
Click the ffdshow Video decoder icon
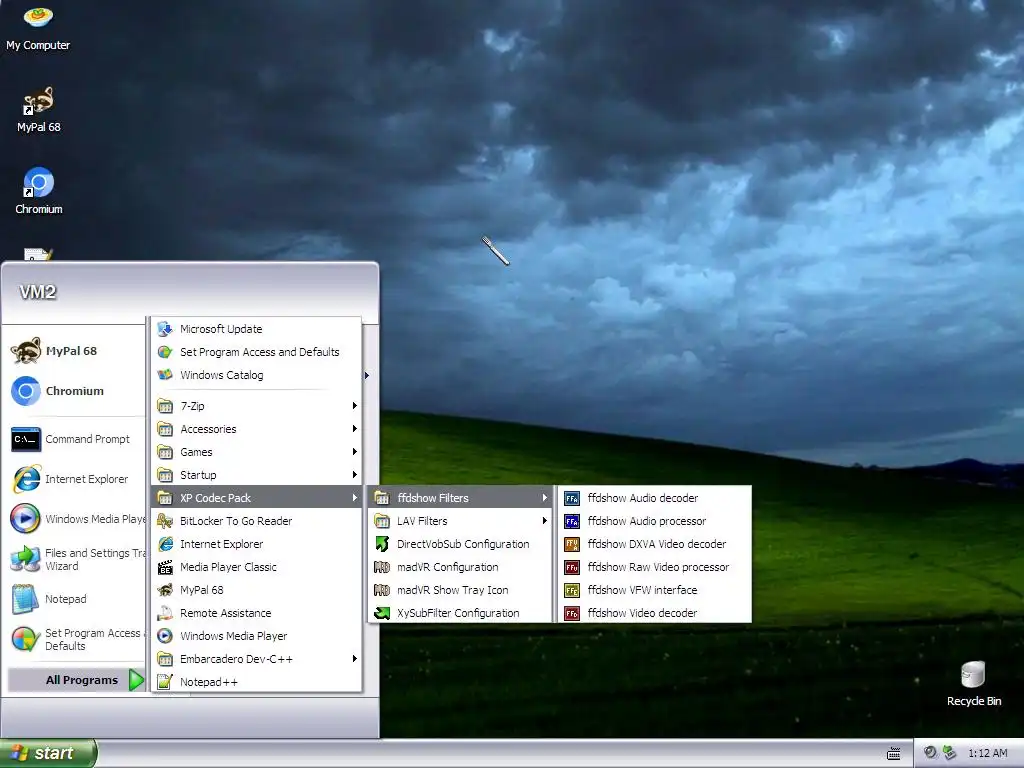[x=571, y=613]
